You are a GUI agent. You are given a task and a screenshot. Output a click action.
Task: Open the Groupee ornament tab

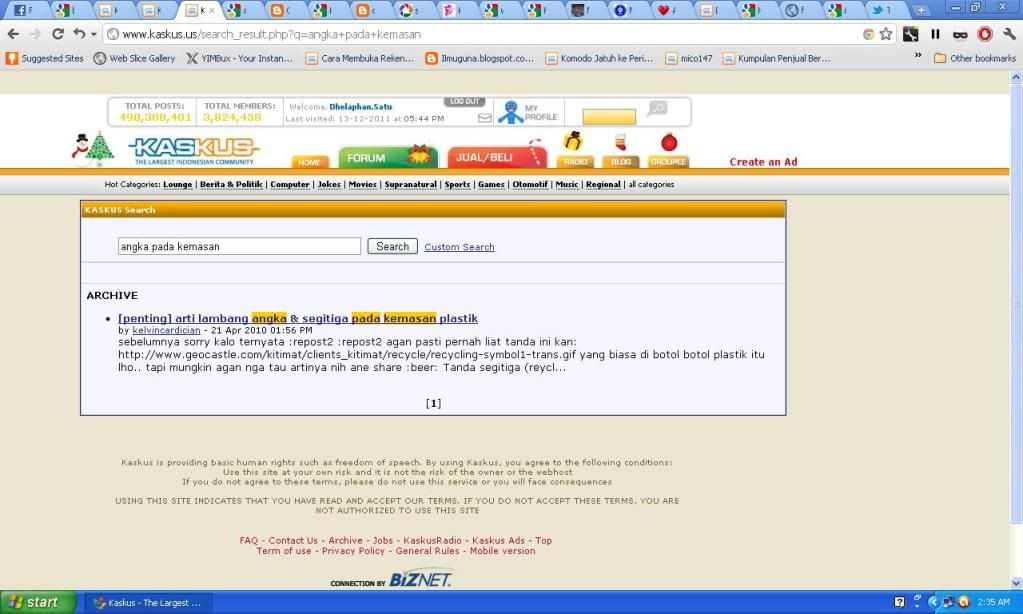(x=668, y=151)
